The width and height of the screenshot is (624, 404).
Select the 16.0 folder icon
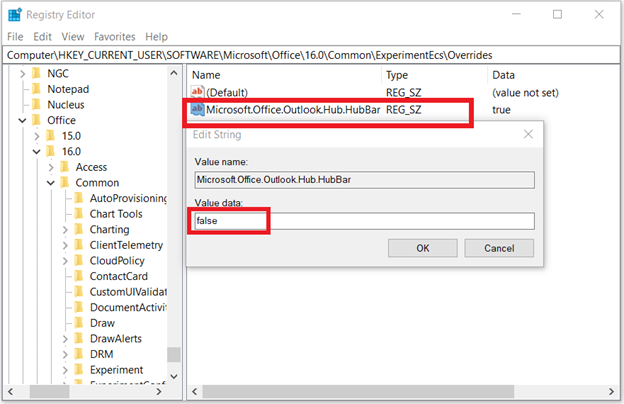coord(51,151)
